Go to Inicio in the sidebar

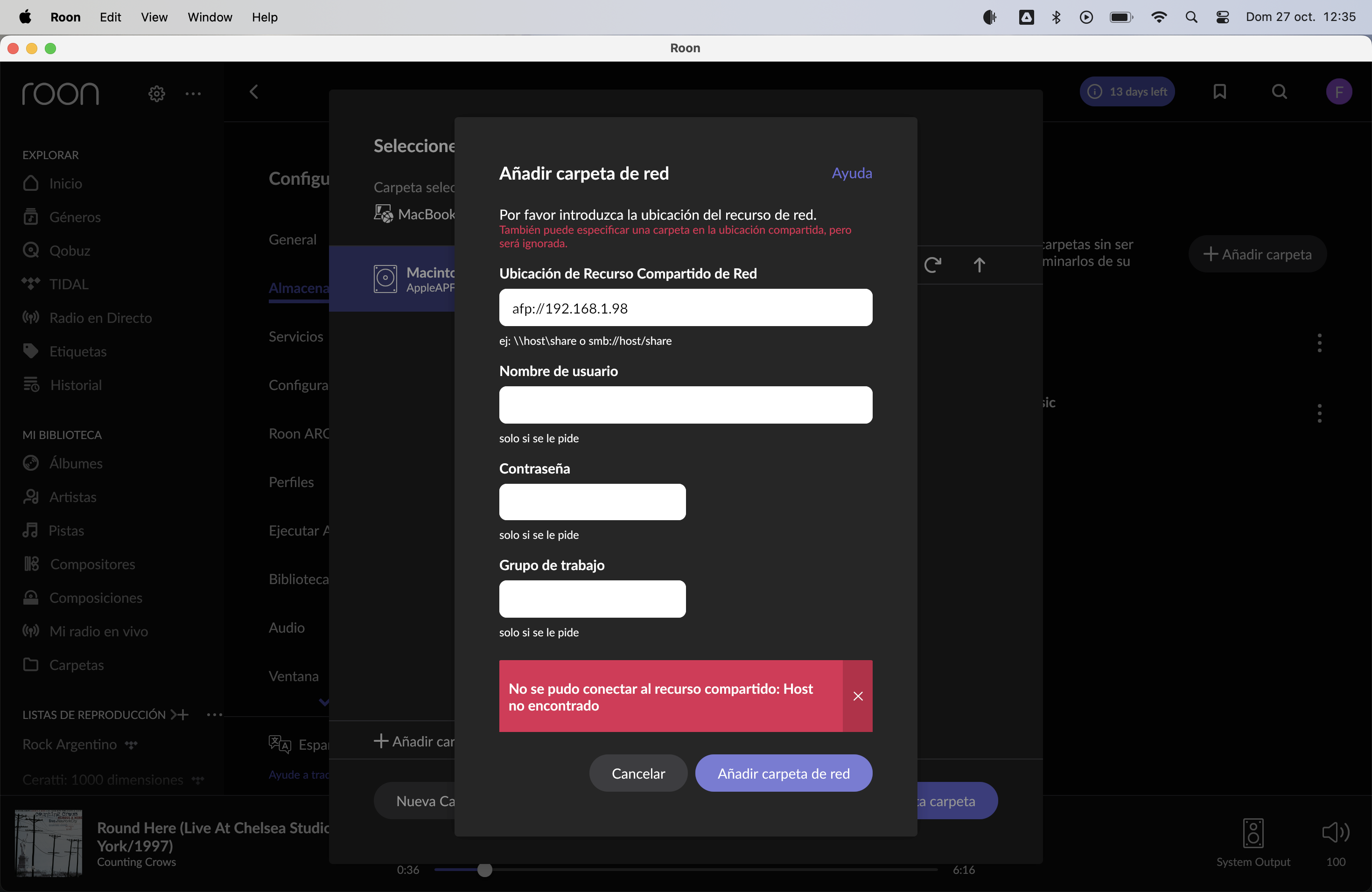(x=52, y=183)
